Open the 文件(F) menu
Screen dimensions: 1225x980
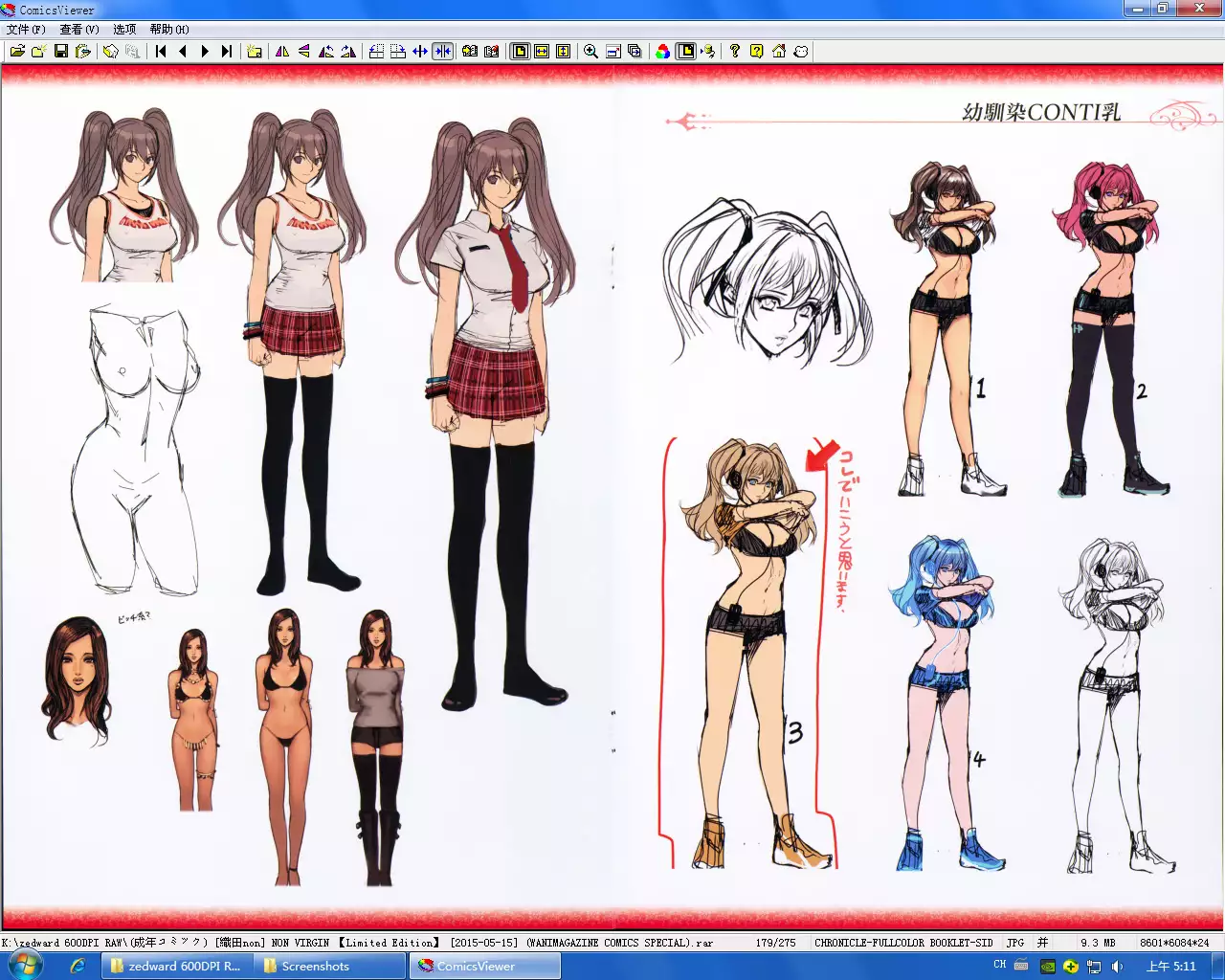click(26, 30)
